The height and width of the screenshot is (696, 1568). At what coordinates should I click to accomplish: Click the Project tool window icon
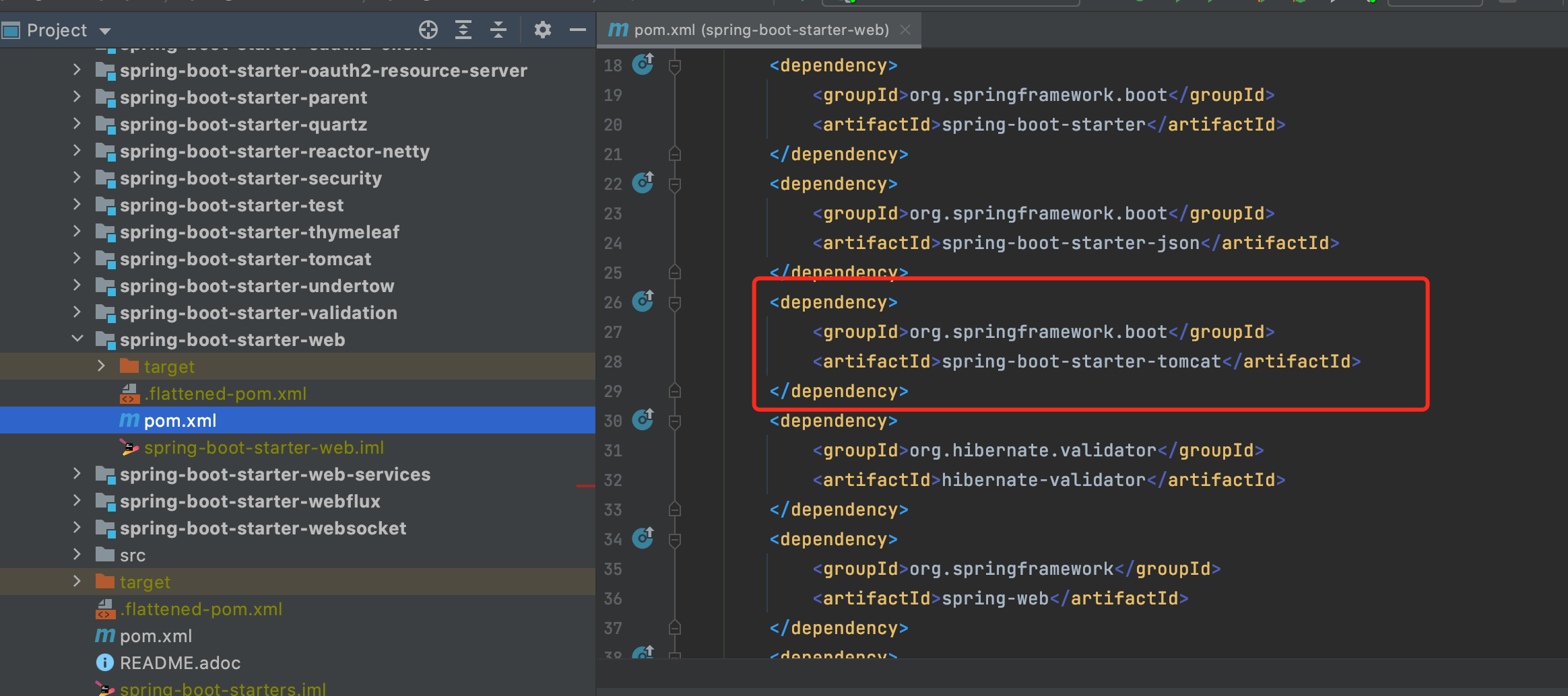point(10,30)
